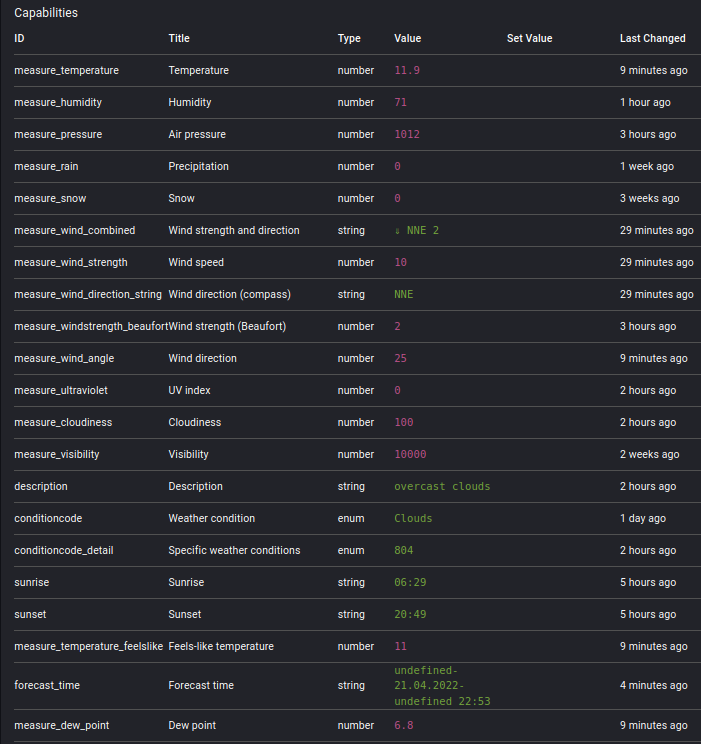Click the forecast_time value text
Viewport: 701px width, 744px height.
pos(442,685)
